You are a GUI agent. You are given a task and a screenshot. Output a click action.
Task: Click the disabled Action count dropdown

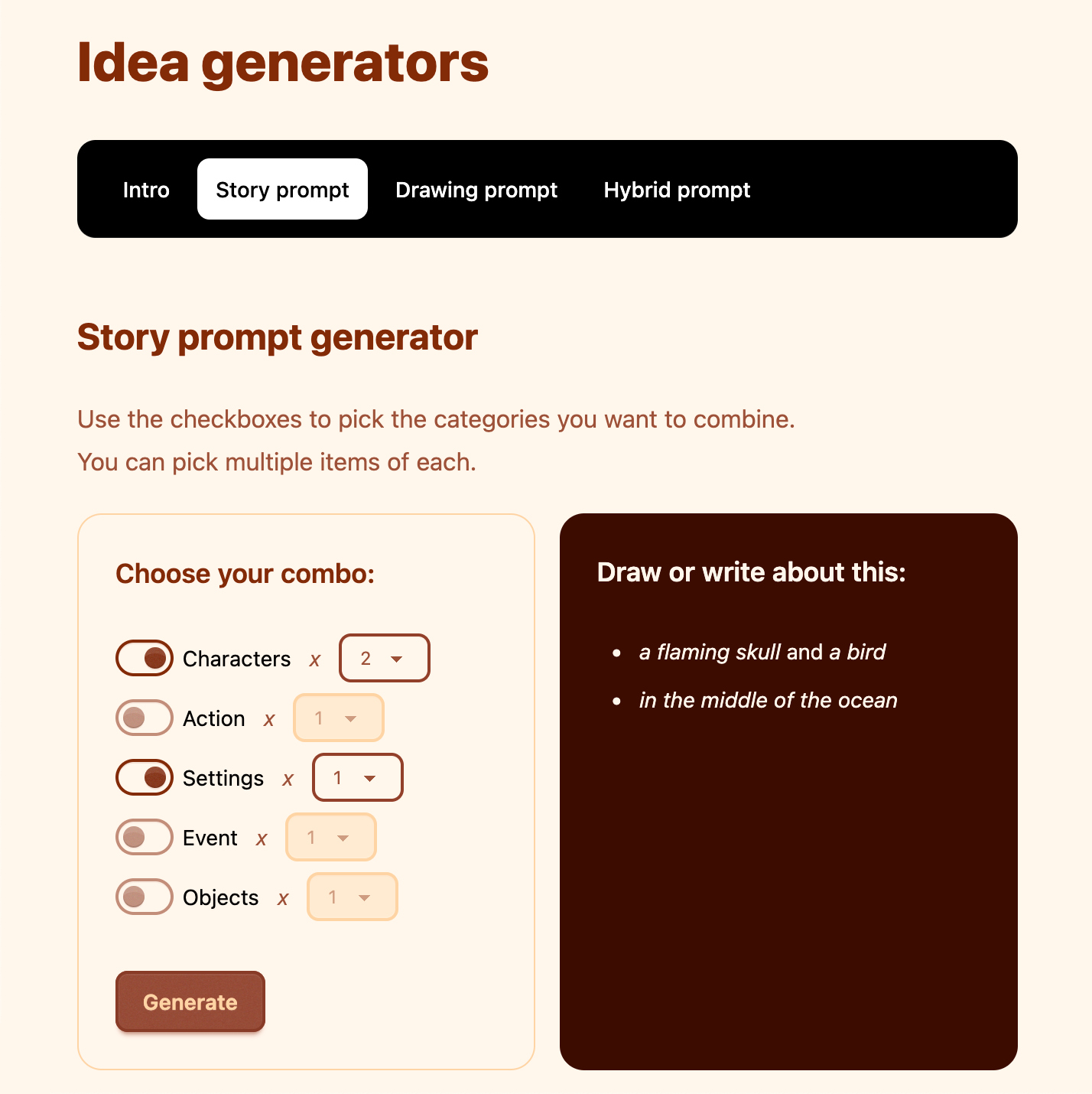coord(338,718)
